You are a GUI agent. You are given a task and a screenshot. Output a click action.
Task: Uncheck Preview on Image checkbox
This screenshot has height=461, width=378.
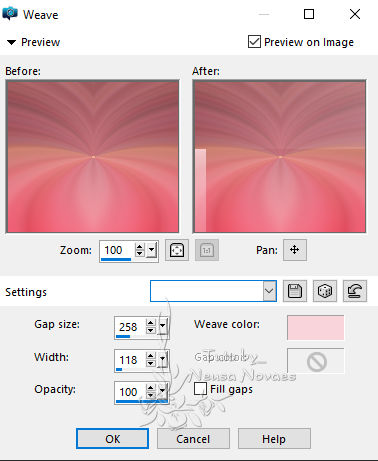click(254, 42)
